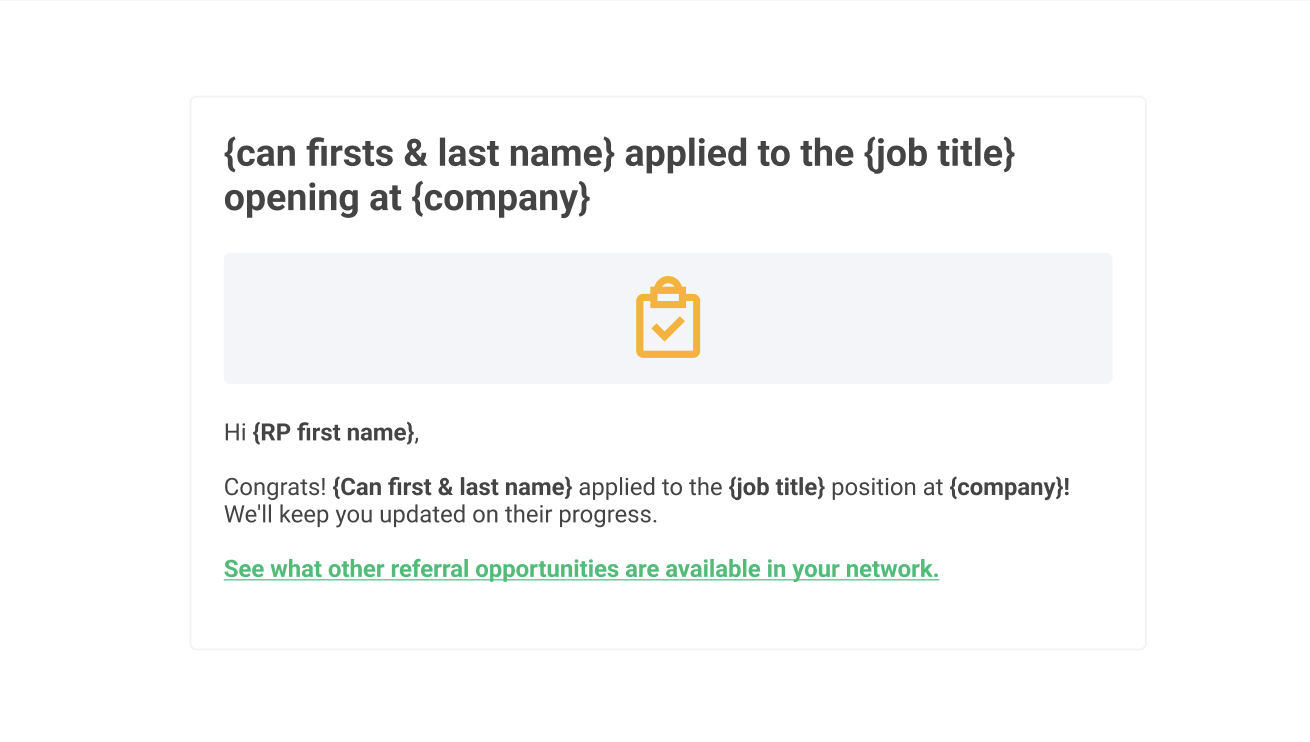
Task: Click the checkmark inside the clipboard icon
Action: [x=668, y=327]
